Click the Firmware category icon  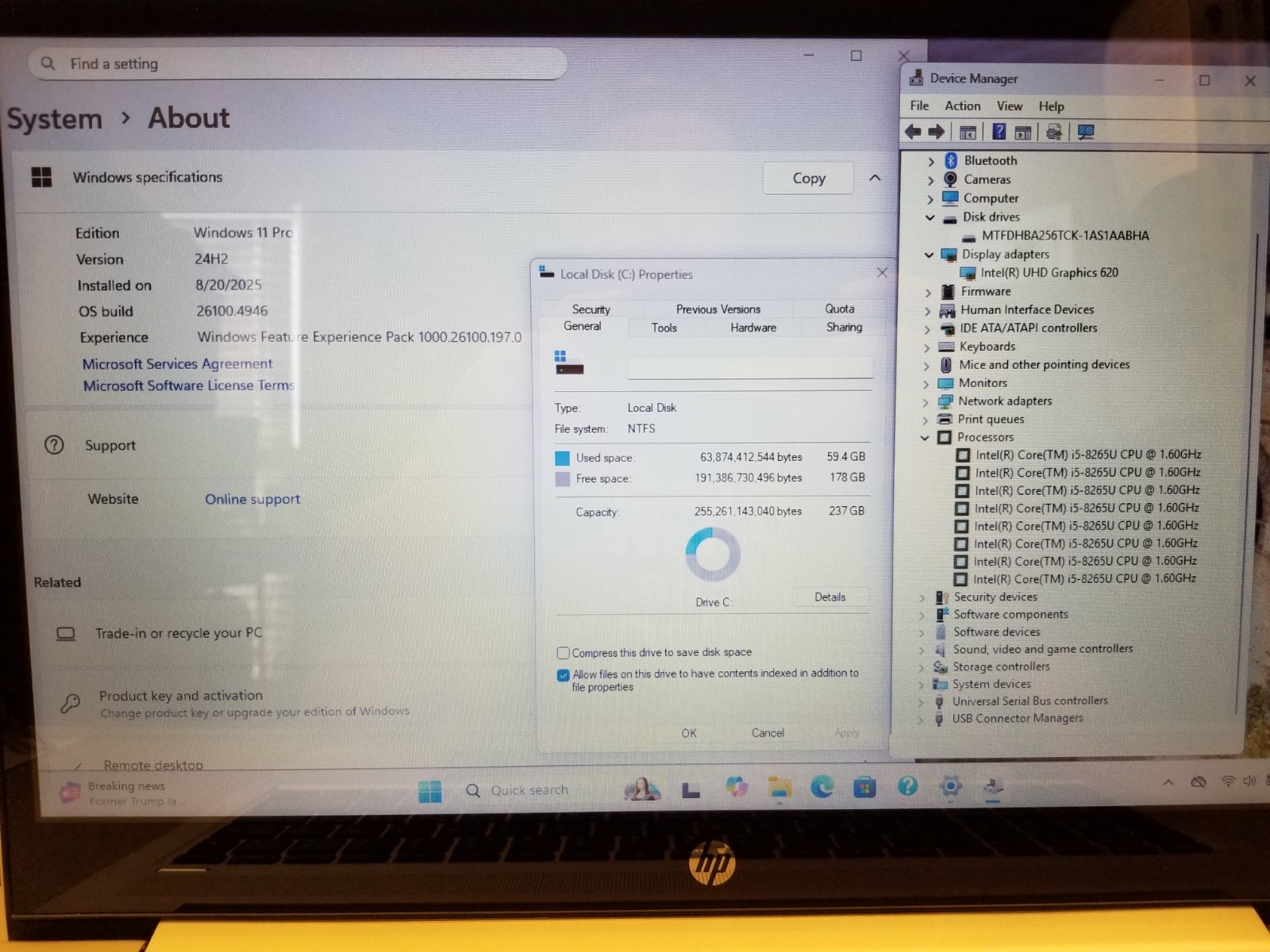[948, 292]
